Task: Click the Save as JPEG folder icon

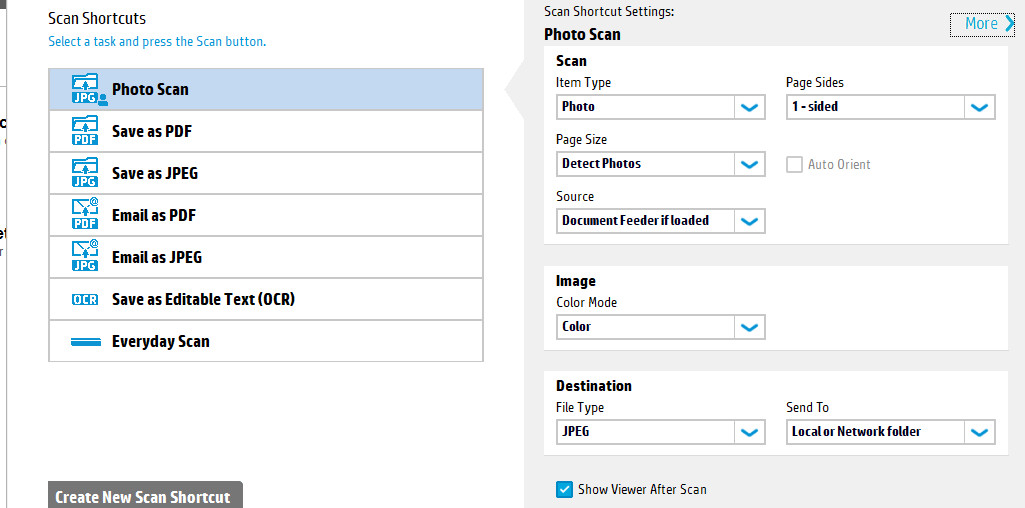Action: pyautogui.click(x=84, y=173)
